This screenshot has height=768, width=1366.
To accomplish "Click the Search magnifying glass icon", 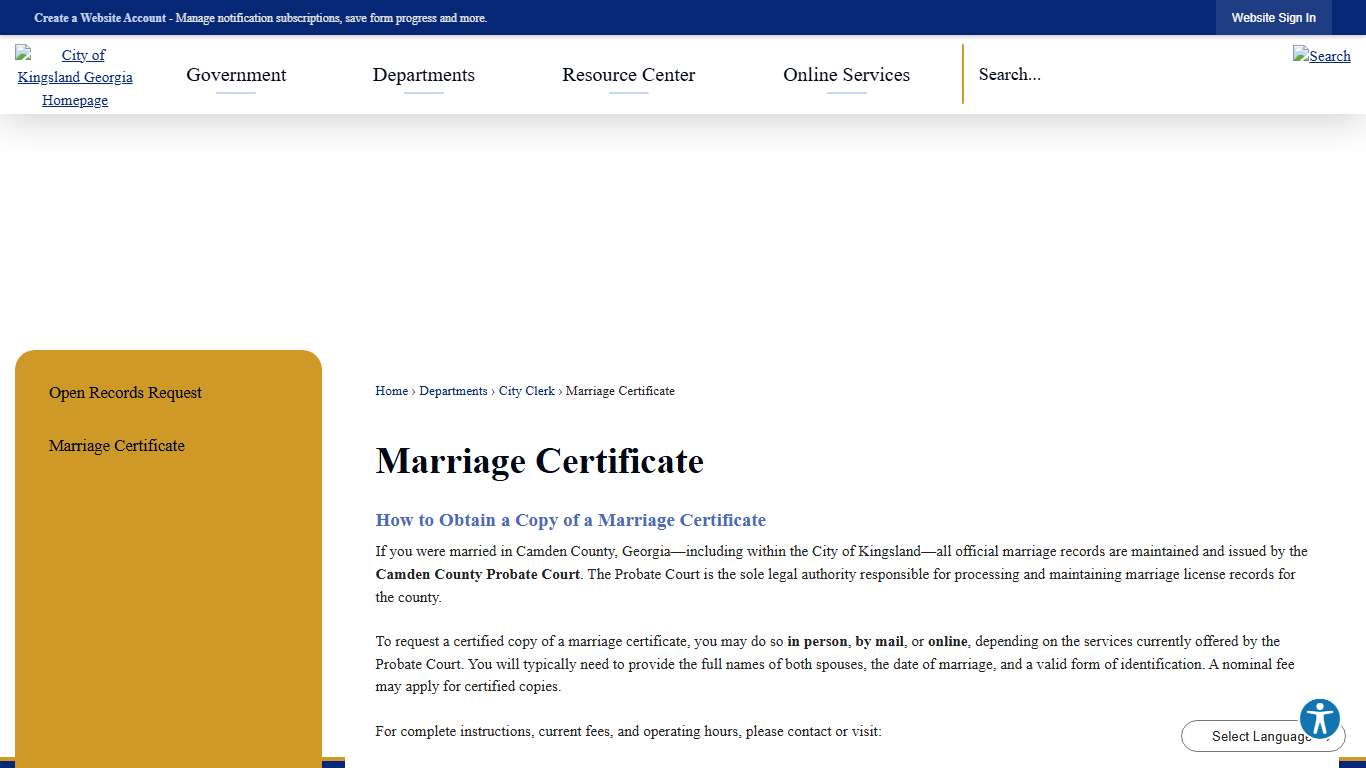I will pos(1321,56).
